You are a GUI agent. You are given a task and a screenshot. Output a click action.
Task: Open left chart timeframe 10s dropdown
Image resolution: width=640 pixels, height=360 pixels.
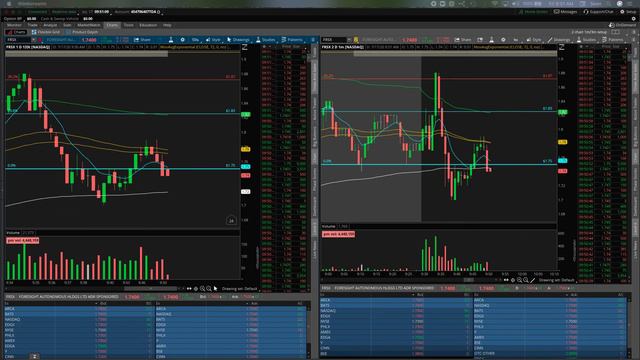tap(196, 40)
